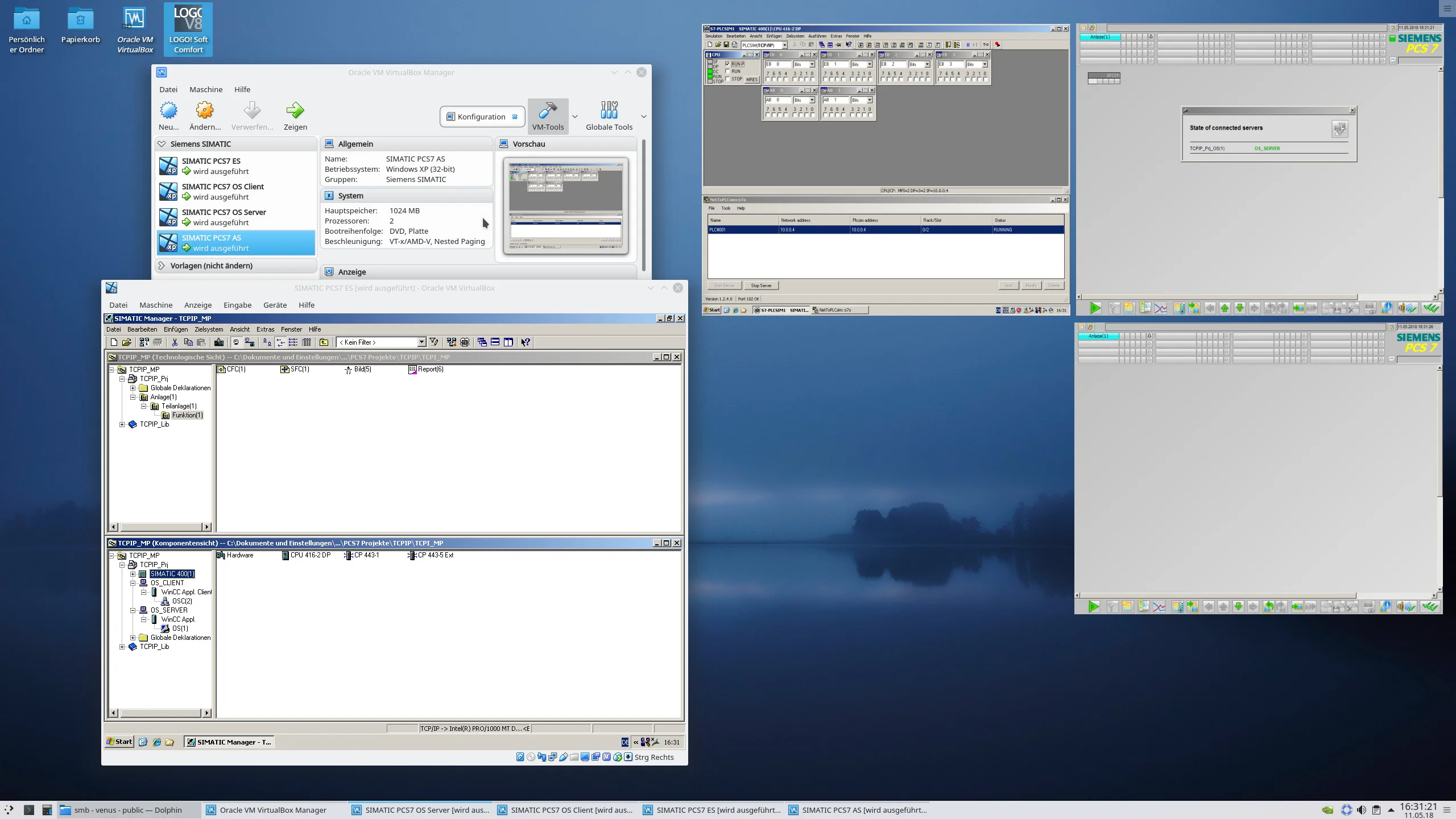Viewport: 1456px width, 819px height.
Task: Click the T=0 timer reset icon in PLCSIM
Action: click(x=986, y=44)
